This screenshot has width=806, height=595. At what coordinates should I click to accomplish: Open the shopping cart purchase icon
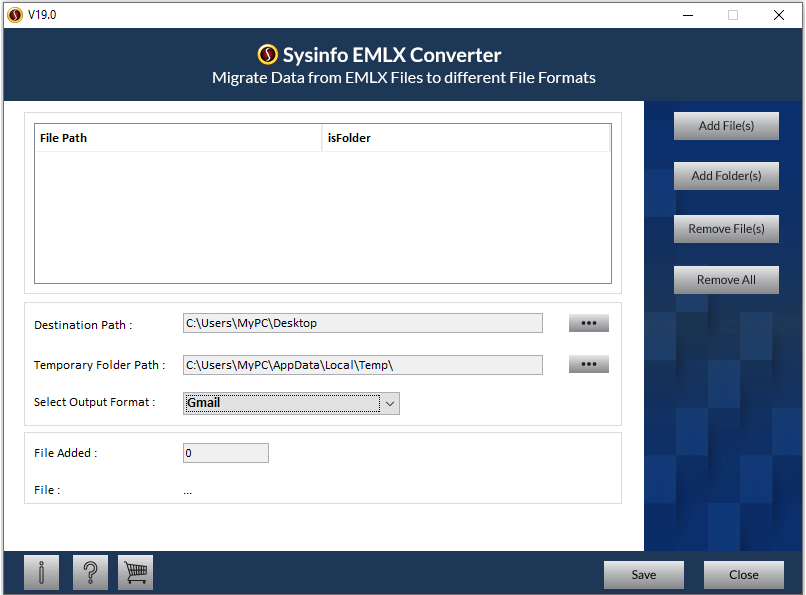click(135, 573)
